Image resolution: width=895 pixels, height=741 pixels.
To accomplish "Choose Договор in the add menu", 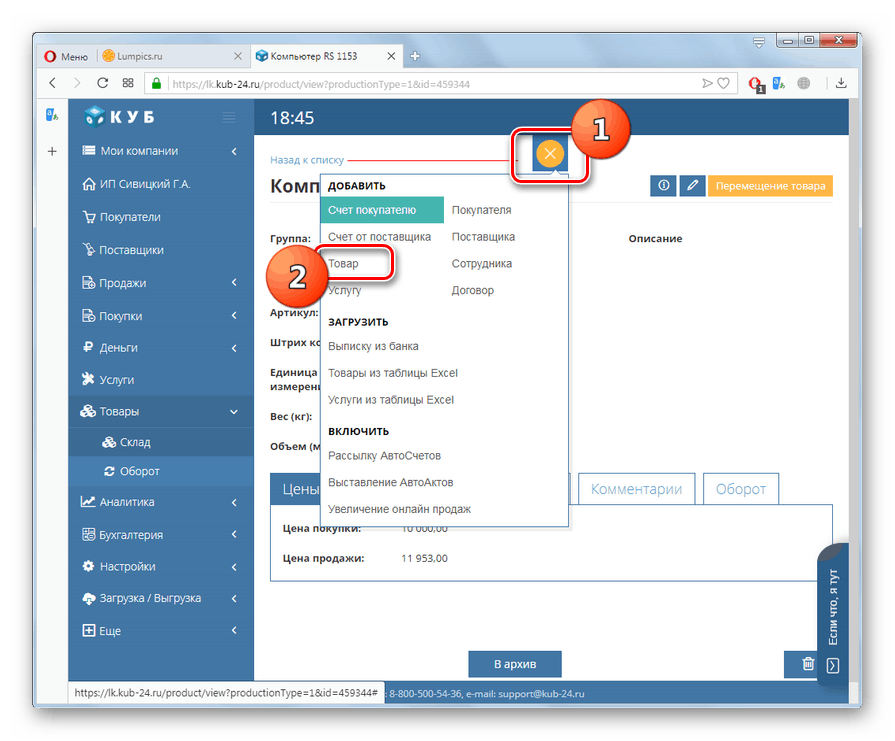I will pos(473,290).
